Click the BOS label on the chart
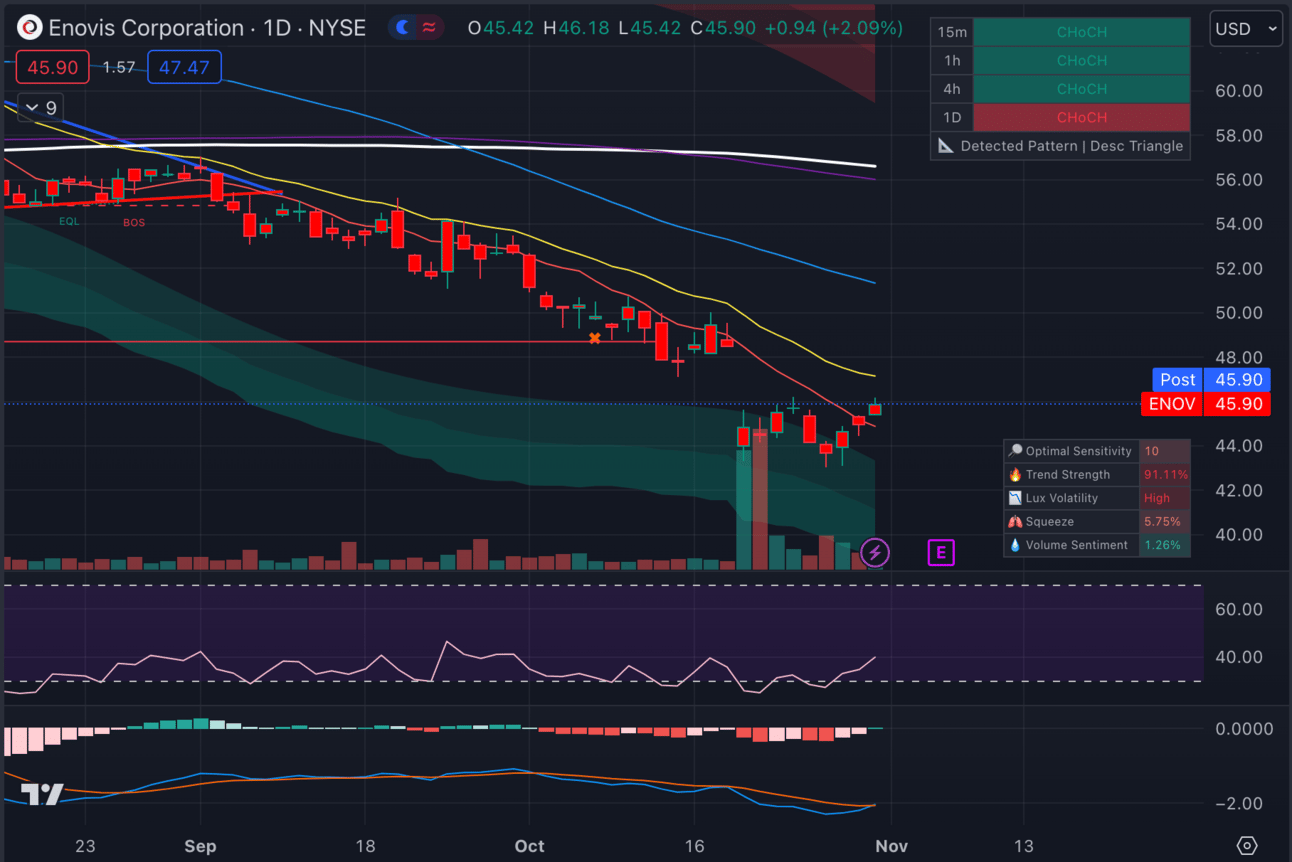The height and width of the screenshot is (862, 1292). [x=134, y=222]
